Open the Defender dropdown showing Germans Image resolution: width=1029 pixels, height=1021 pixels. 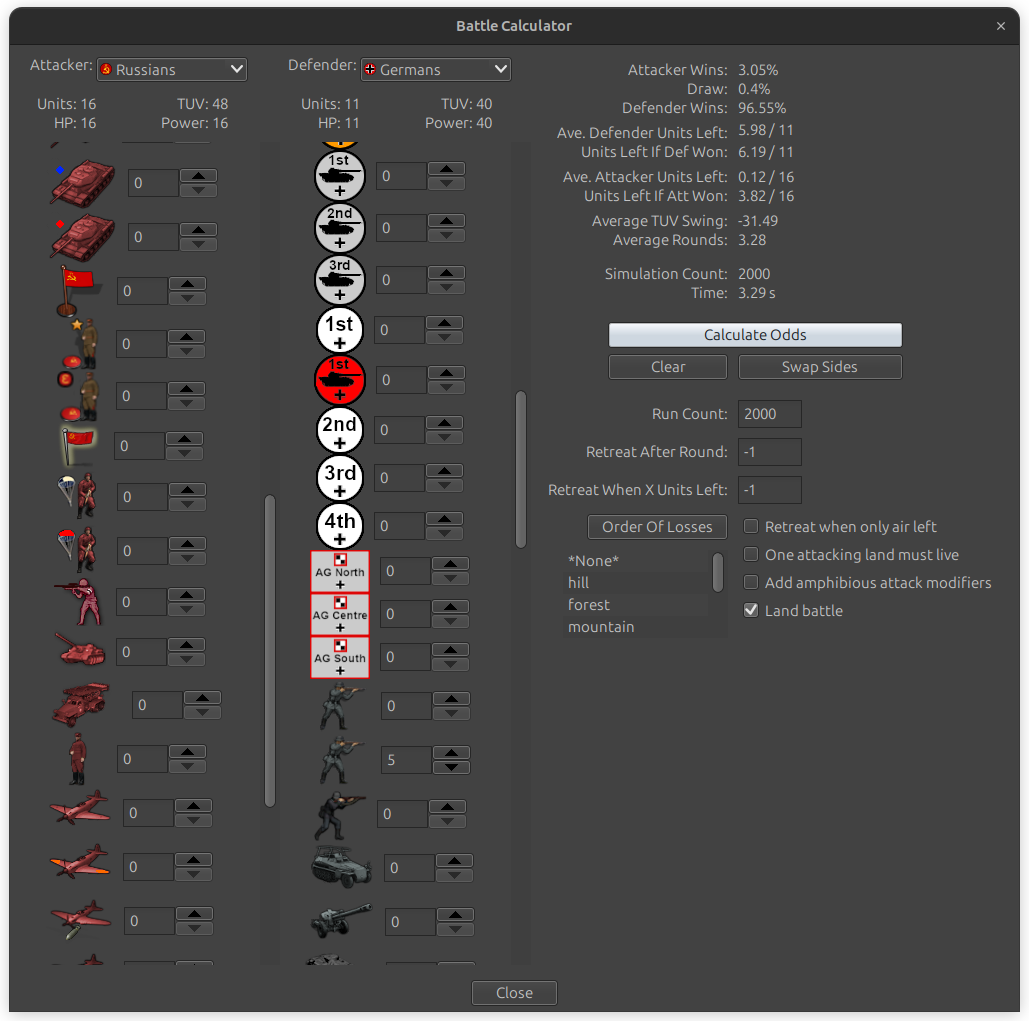coord(435,69)
